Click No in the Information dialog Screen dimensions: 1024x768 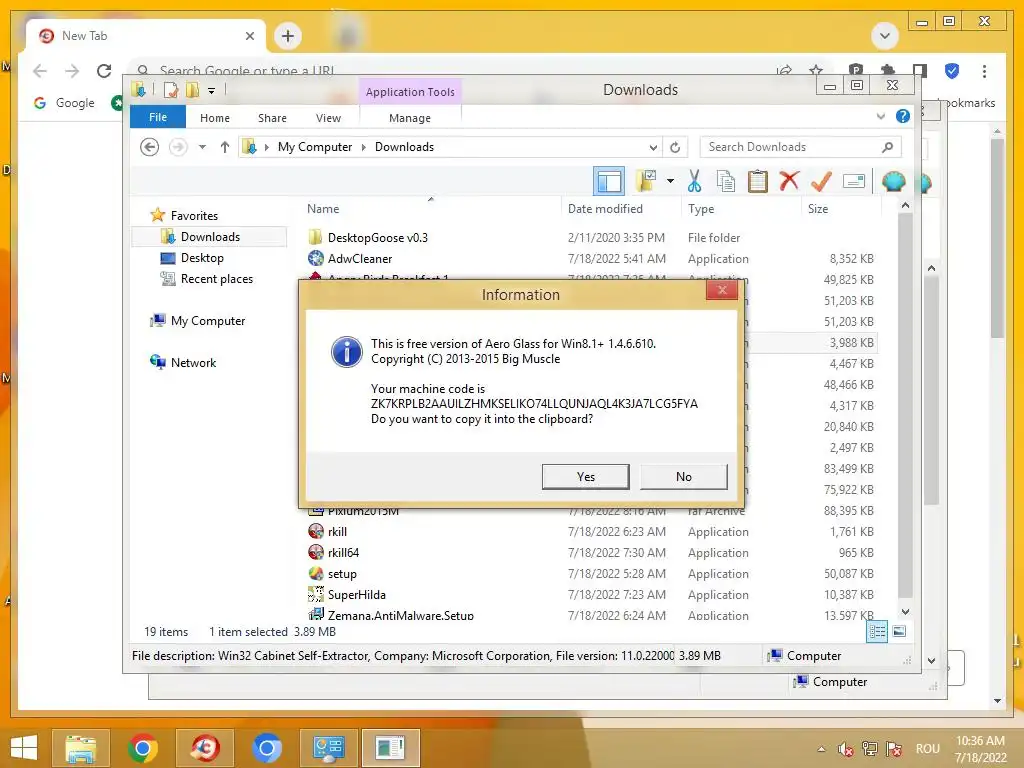683,477
